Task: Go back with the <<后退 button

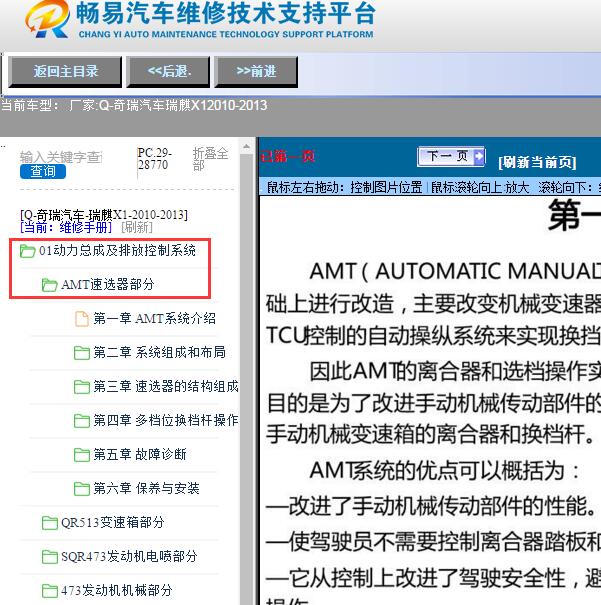Action: tap(169, 71)
